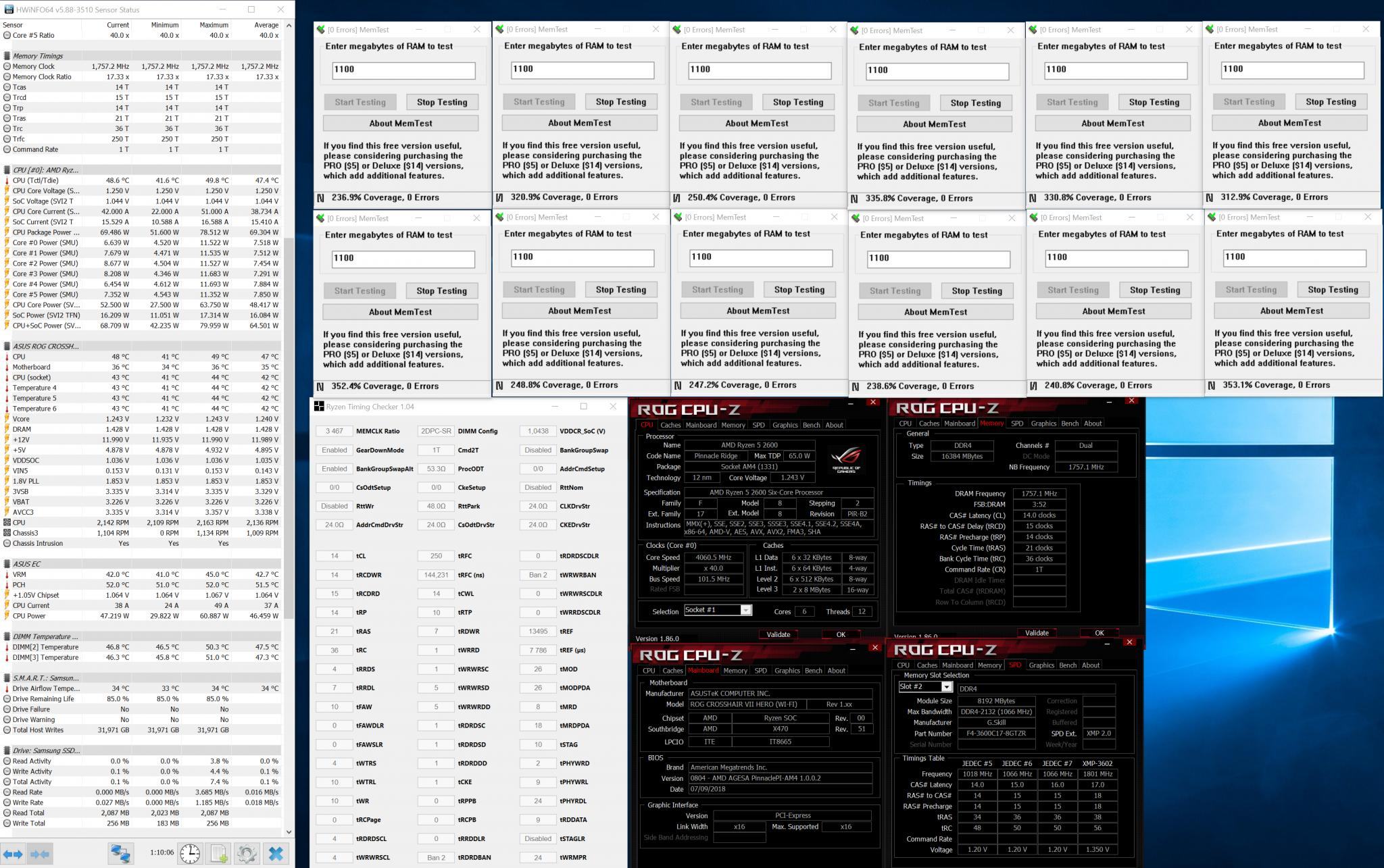Click HWiNFO collapse columns arrows icon

[40, 854]
